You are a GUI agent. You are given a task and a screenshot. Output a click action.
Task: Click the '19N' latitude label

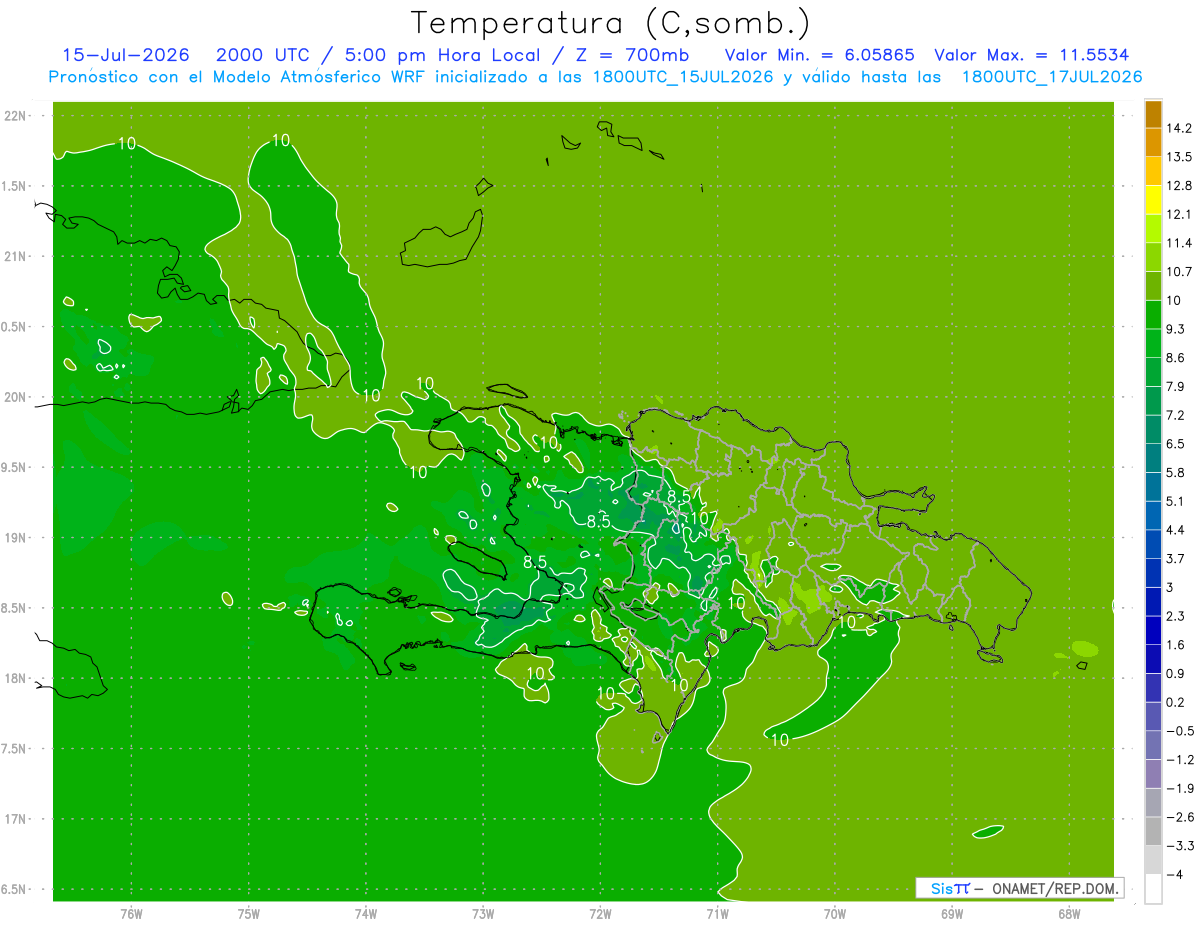15,538
